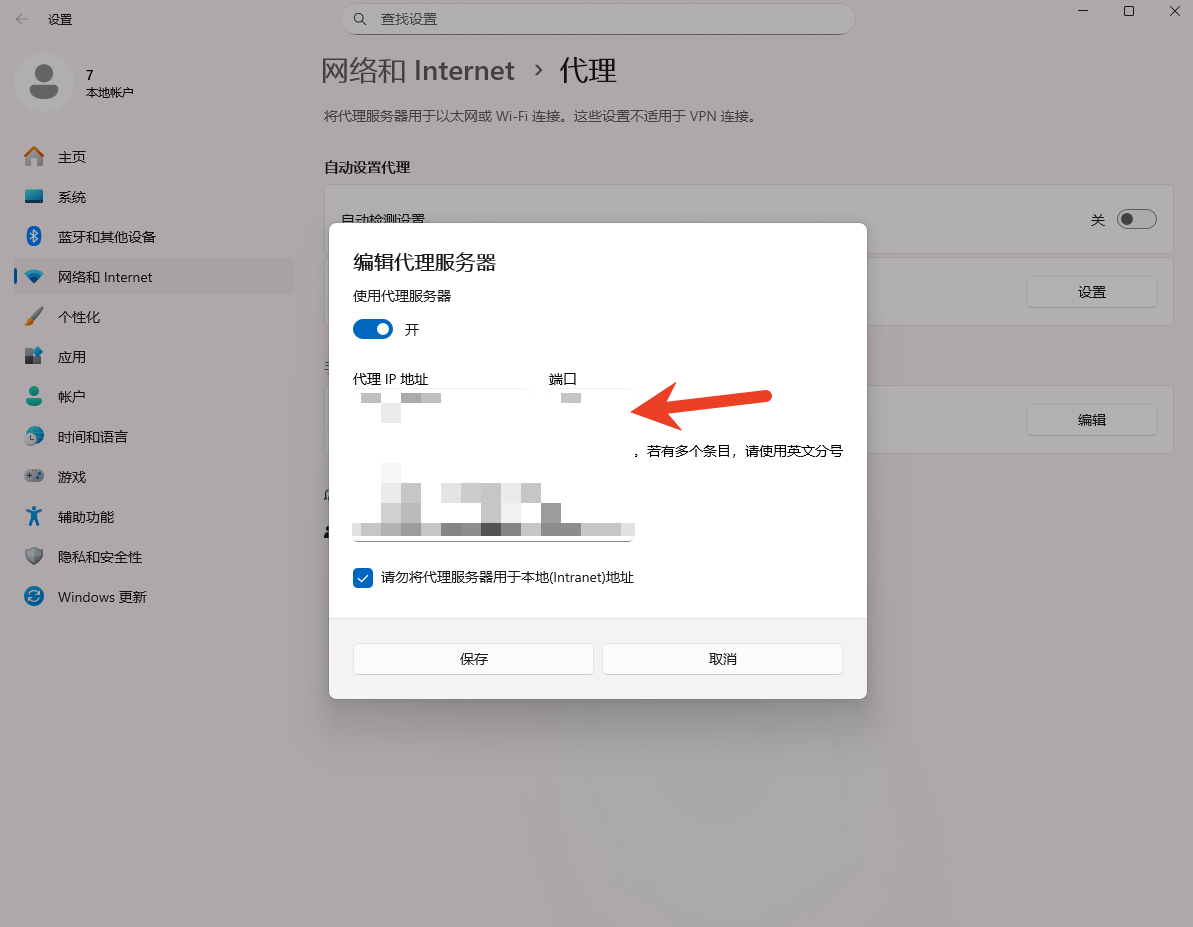1193x927 pixels.
Task: Click the back arrow in title bar
Action: (x=22, y=19)
